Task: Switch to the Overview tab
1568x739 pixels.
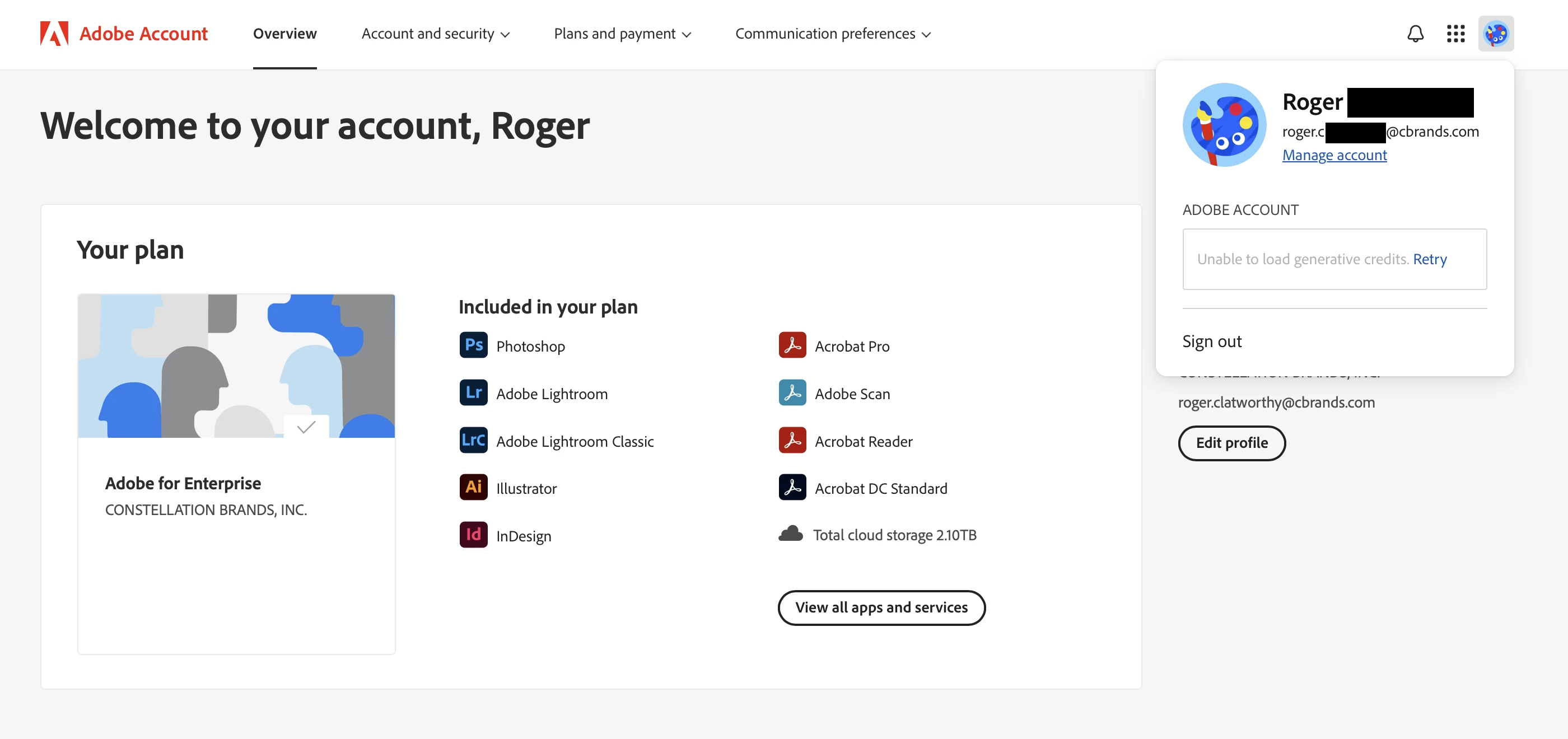Action: pos(284,34)
